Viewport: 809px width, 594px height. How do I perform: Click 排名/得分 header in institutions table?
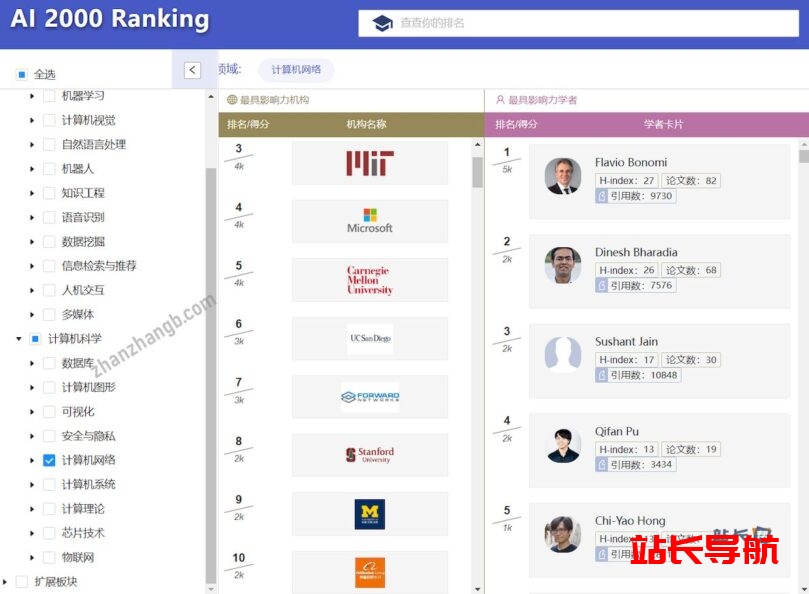point(248,124)
